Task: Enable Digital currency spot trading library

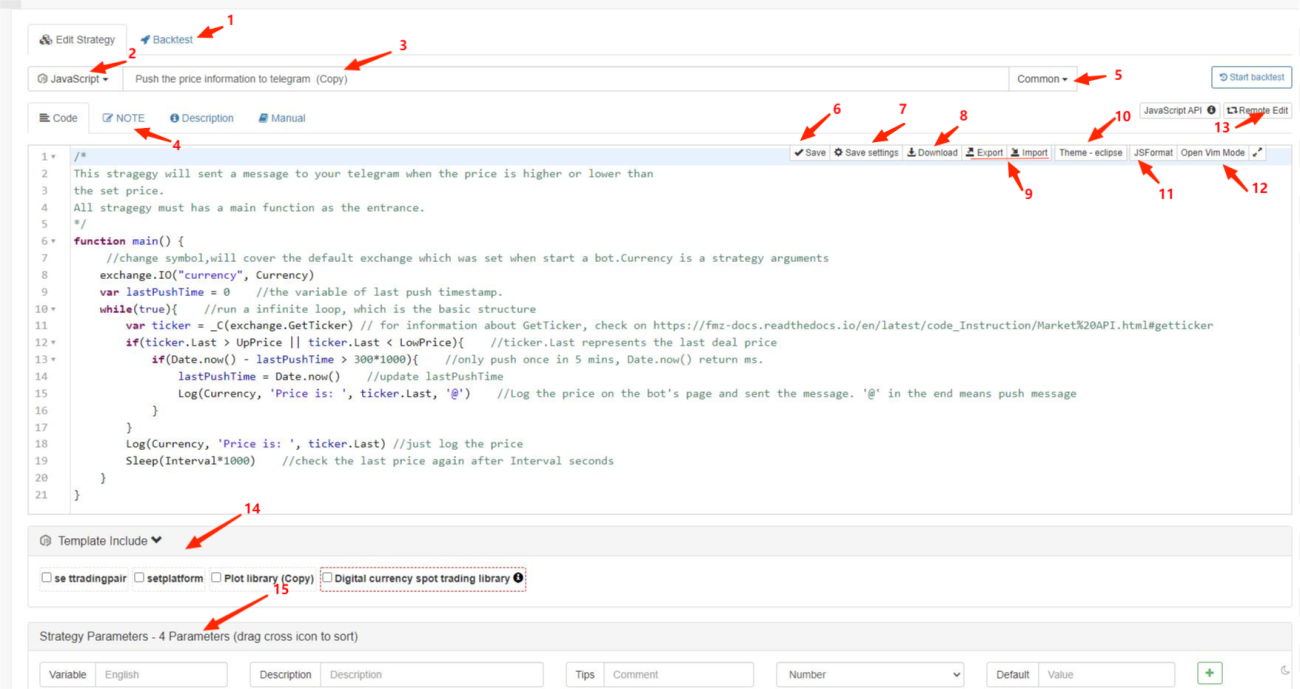Action: coord(327,578)
